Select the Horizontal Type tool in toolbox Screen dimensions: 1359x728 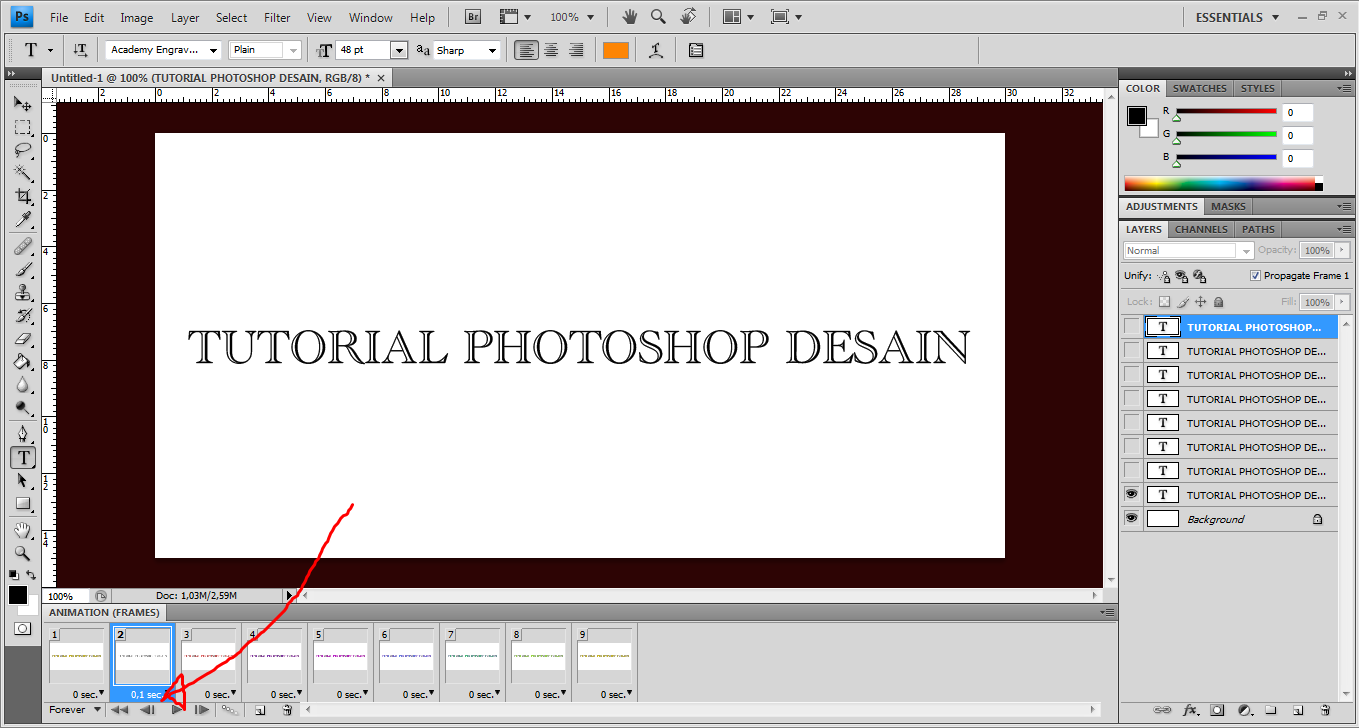point(22,457)
